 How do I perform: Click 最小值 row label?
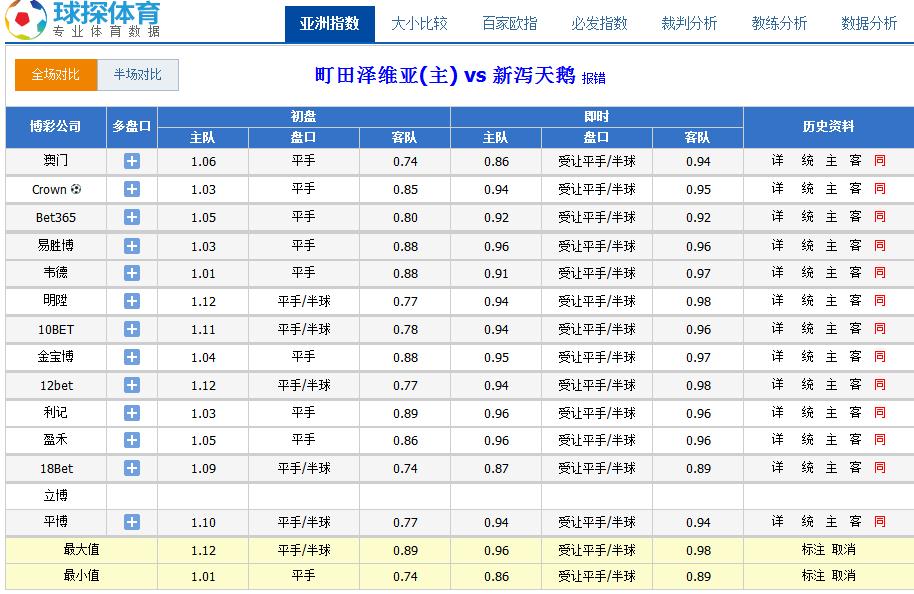pyautogui.click(x=82, y=576)
